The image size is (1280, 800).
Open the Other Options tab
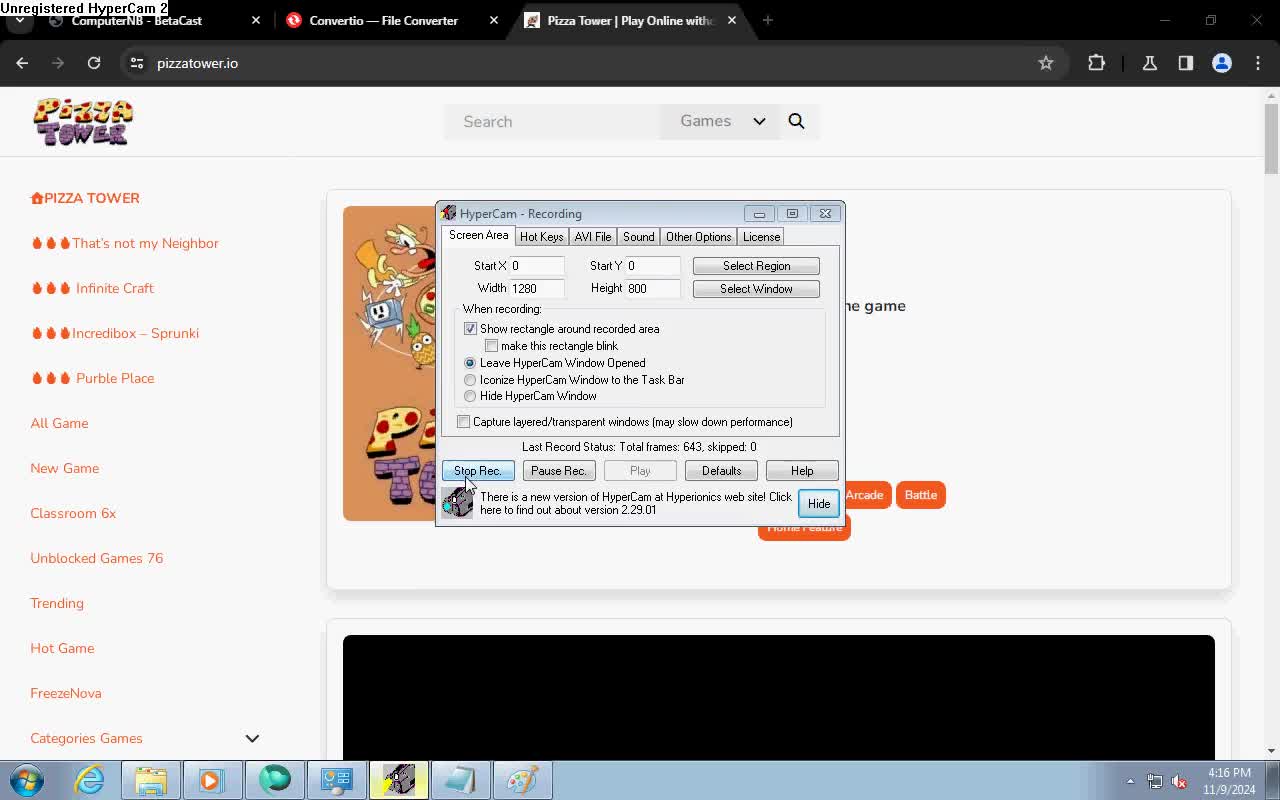(x=698, y=237)
